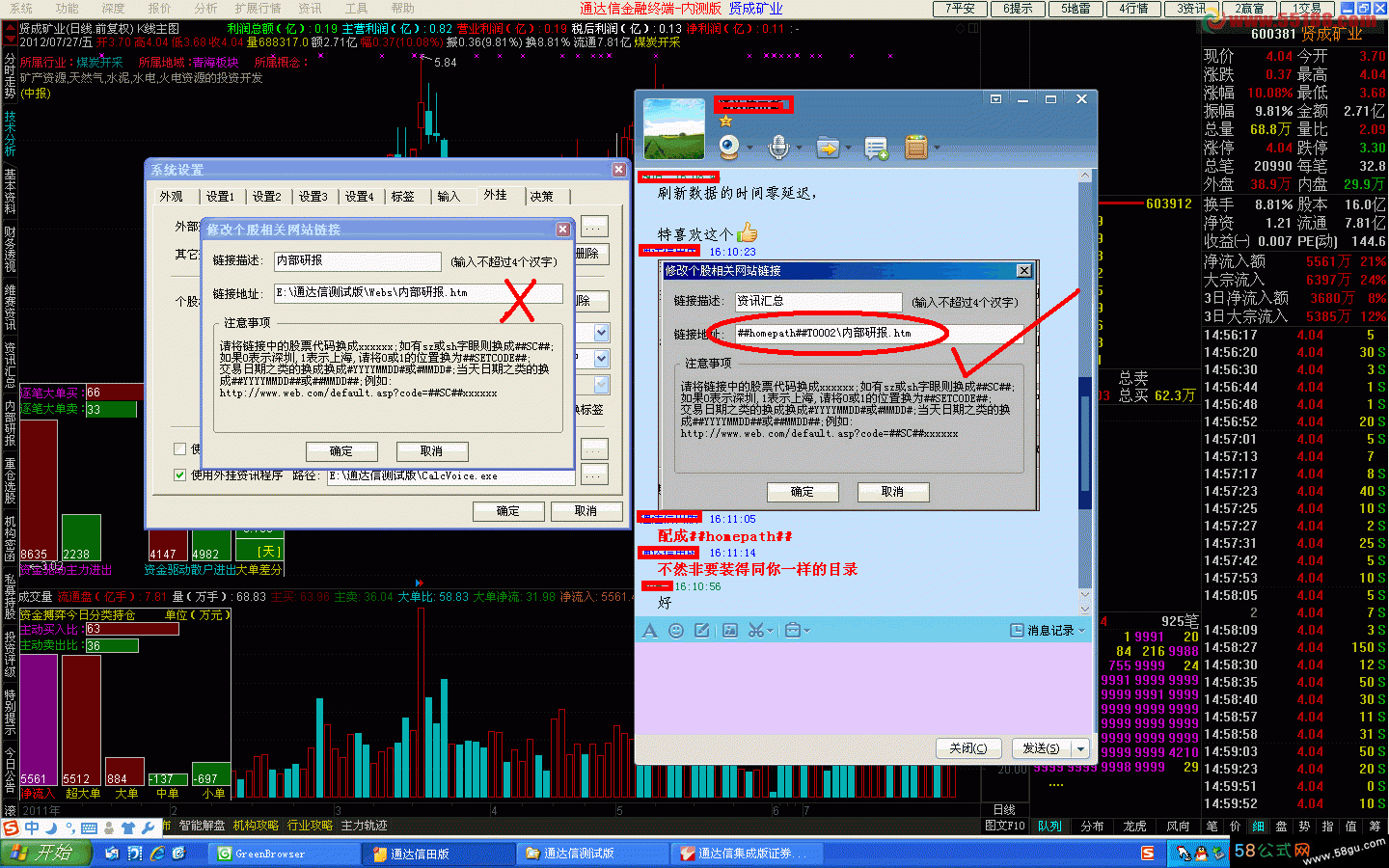The height and width of the screenshot is (868, 1389).
Task: Insert an image into chat message
Action: coord(730,631)
